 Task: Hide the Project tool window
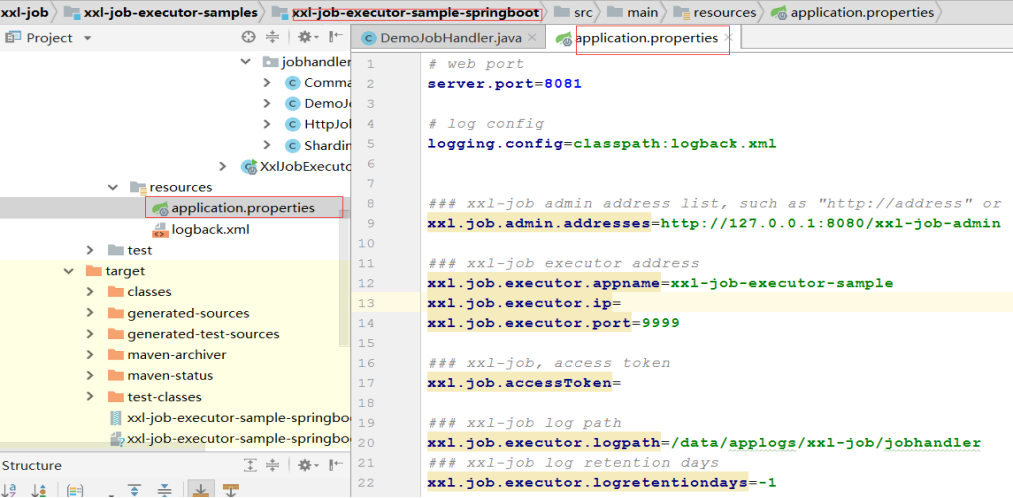pyautogui.click(x=336, y=37)
